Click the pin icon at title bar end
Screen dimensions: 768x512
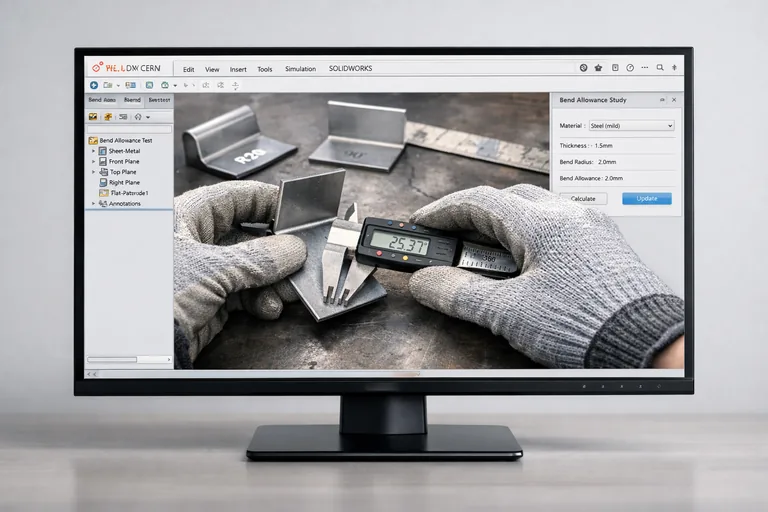[x=674, y=68]
